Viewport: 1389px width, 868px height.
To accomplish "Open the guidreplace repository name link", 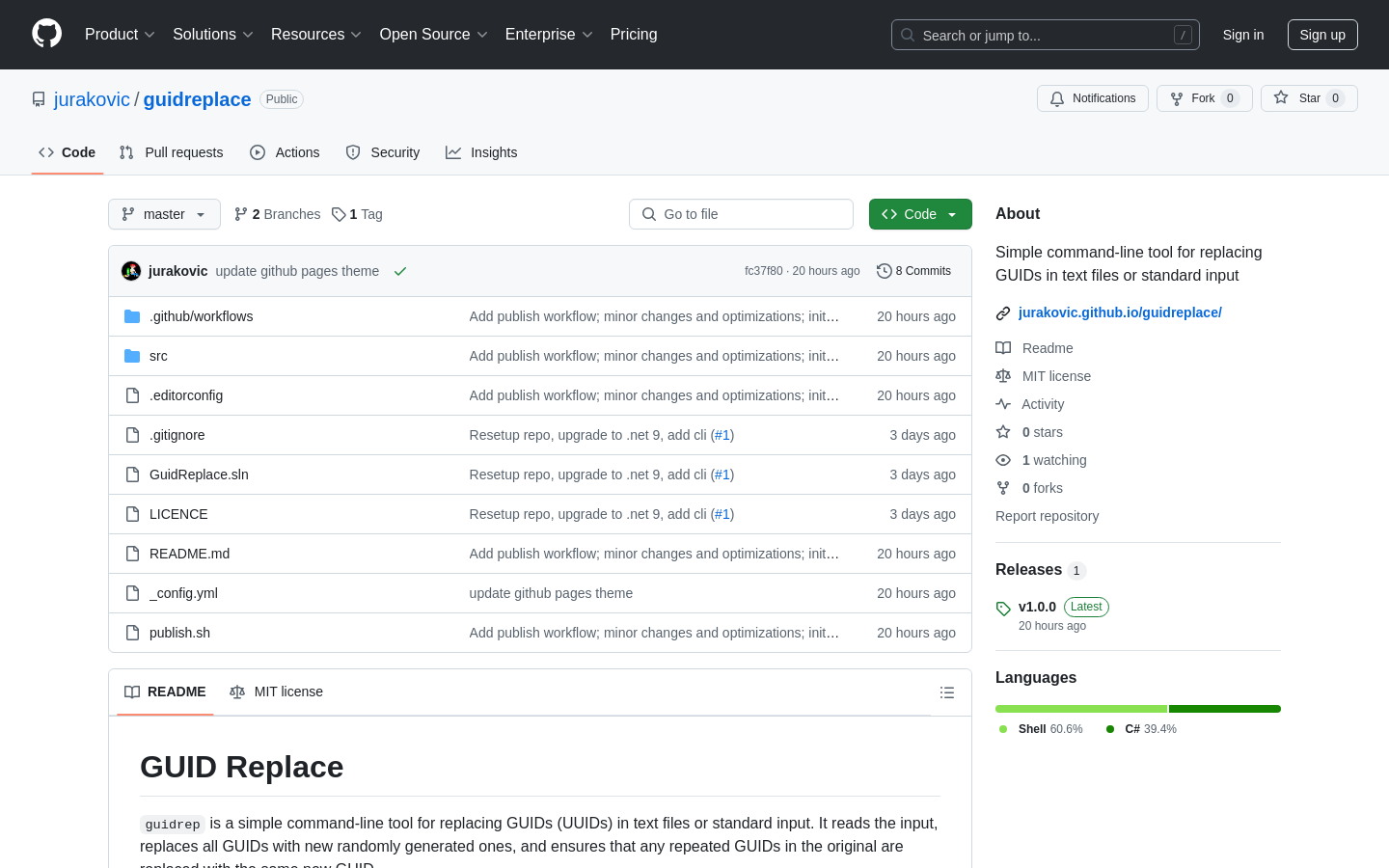I will click(x=198, y=99).
